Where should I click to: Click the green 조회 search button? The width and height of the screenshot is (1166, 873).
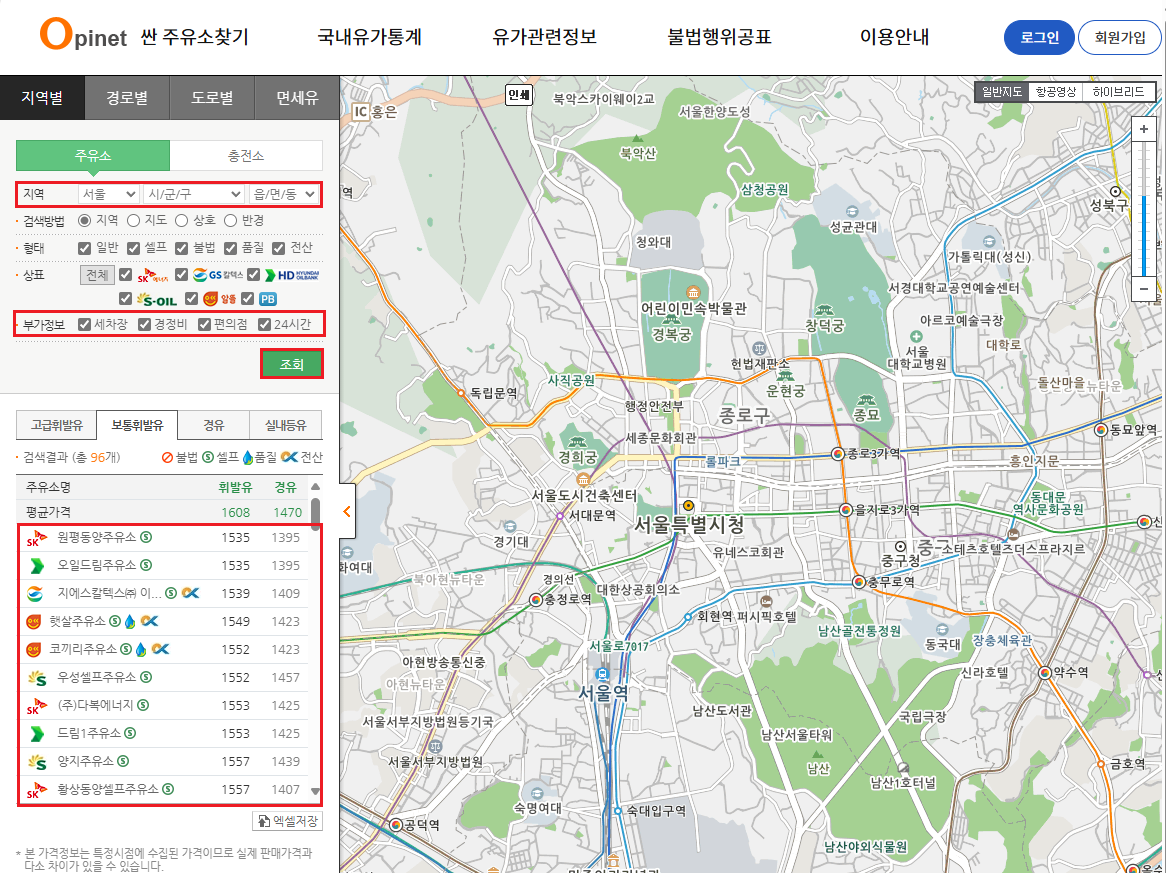point(292,364)
